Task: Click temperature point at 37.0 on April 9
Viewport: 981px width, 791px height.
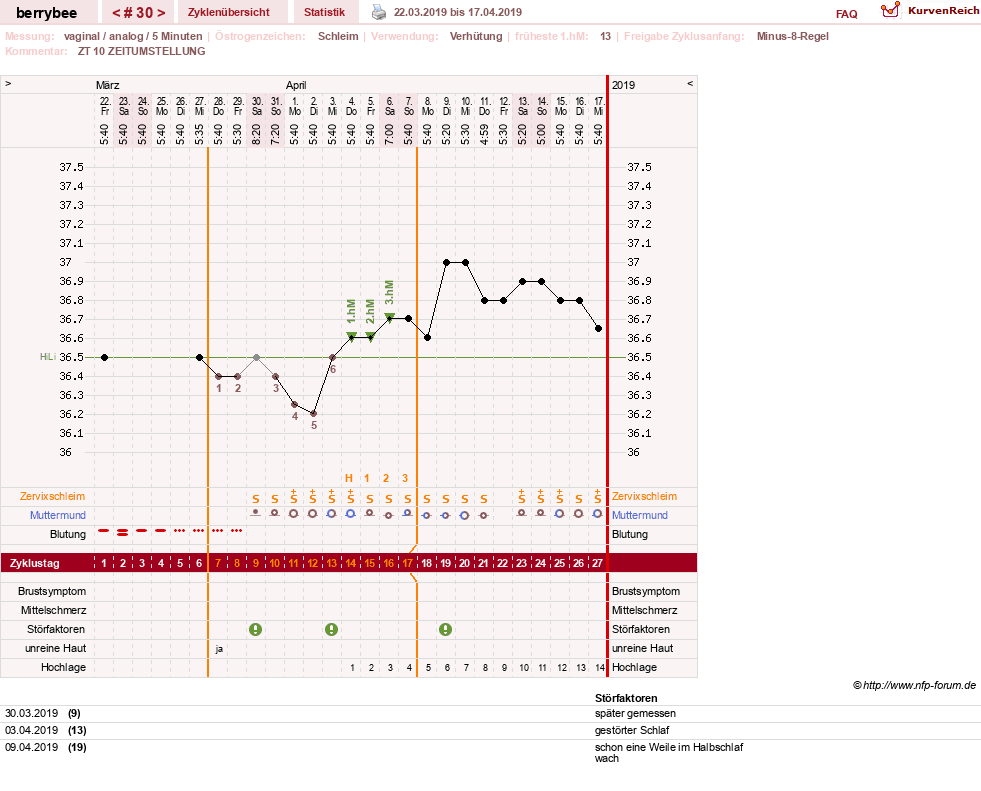Action: [447, 263]
